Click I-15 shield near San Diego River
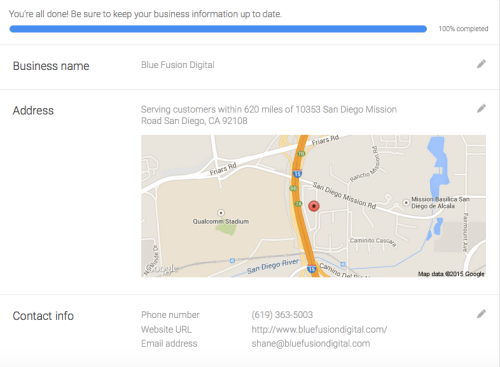 [x=311, y=268]
